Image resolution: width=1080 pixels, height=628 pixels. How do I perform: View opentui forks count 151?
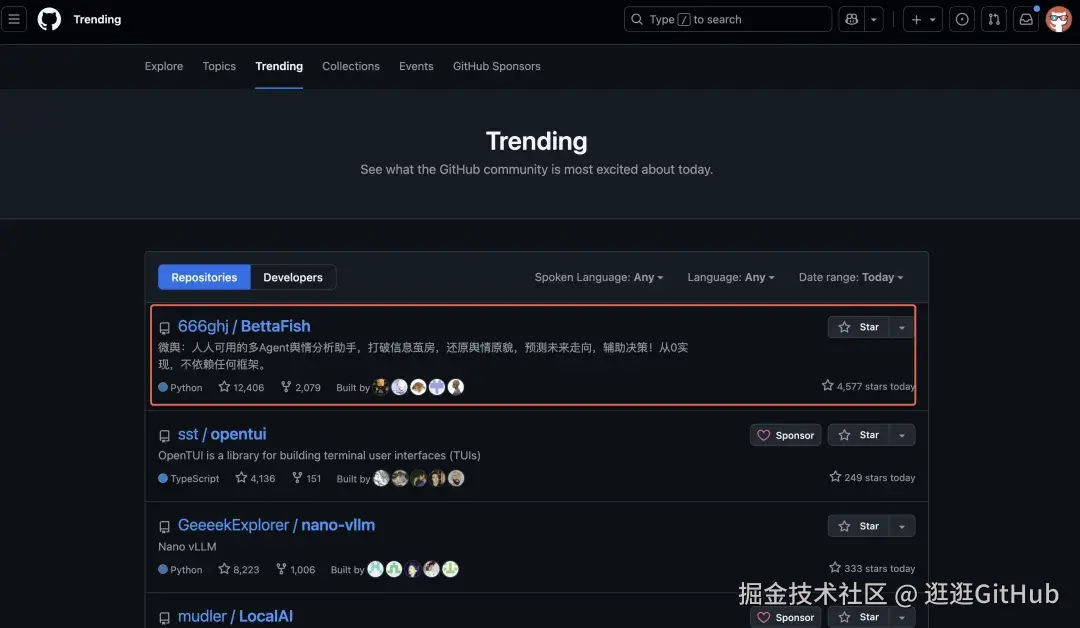click(x=307, y=478)
